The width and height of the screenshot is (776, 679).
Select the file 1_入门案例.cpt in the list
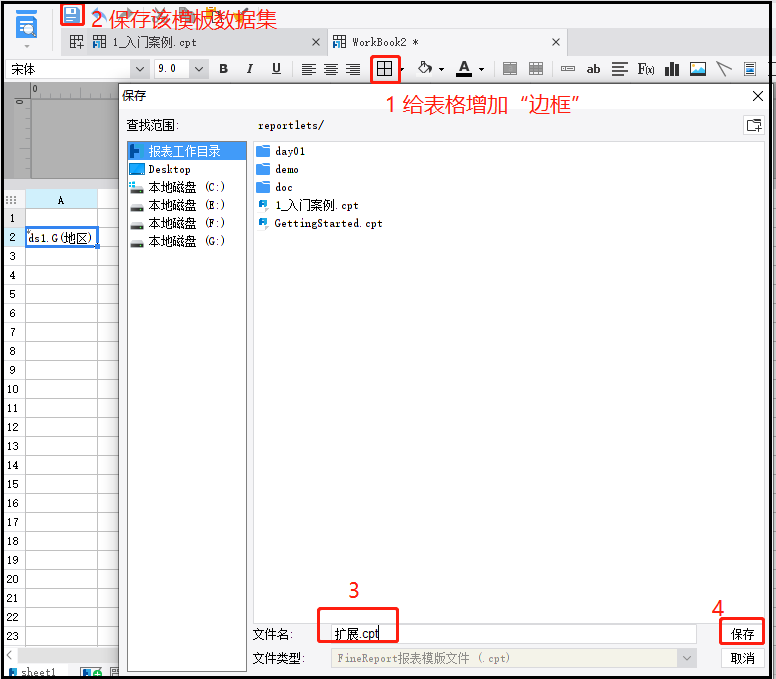(x=308, y=205)
